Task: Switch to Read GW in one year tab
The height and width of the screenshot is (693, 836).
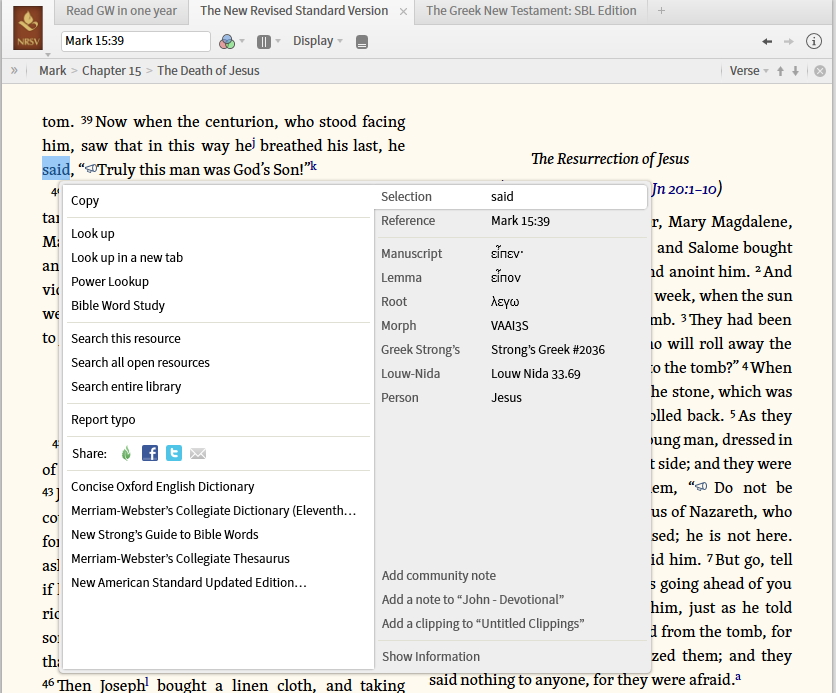Action: [x=122, y=11]
